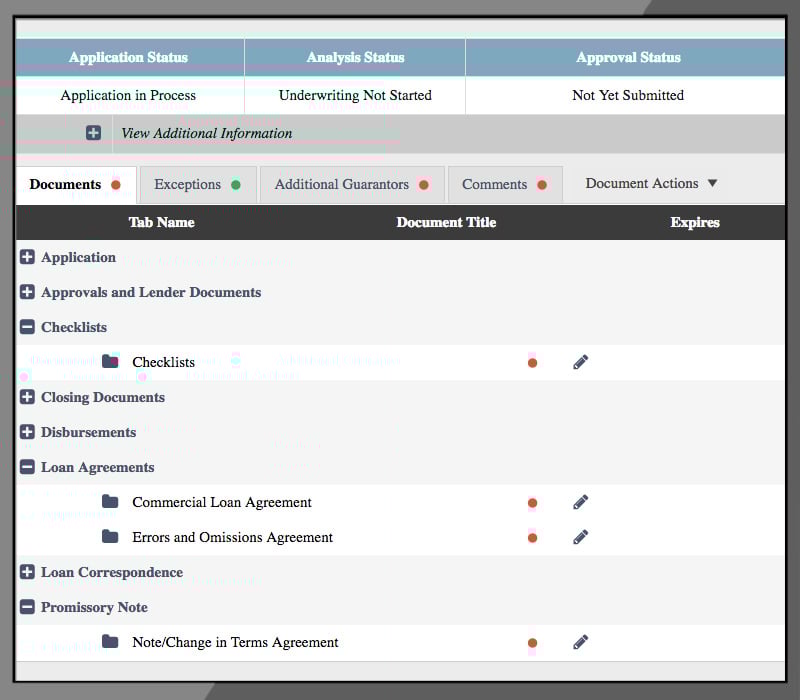Open the Document Actions dropdown
The image size is (800, 700).
pyautogui.click(x=651, y=184)
